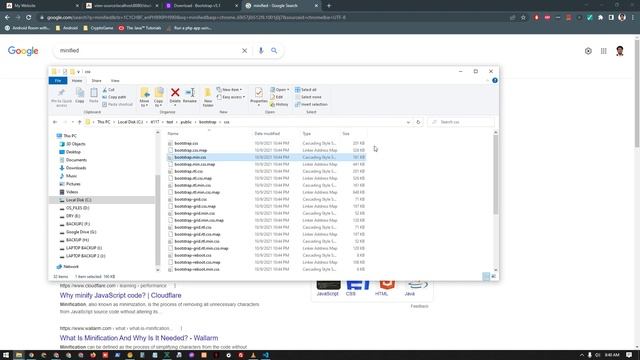Click 'public' in the breadcrumb path

[186, 122]
